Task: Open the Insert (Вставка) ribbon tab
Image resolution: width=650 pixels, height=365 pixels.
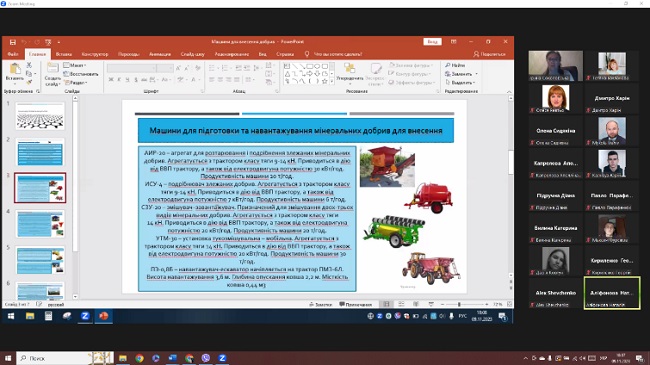Action: [63, 54]
